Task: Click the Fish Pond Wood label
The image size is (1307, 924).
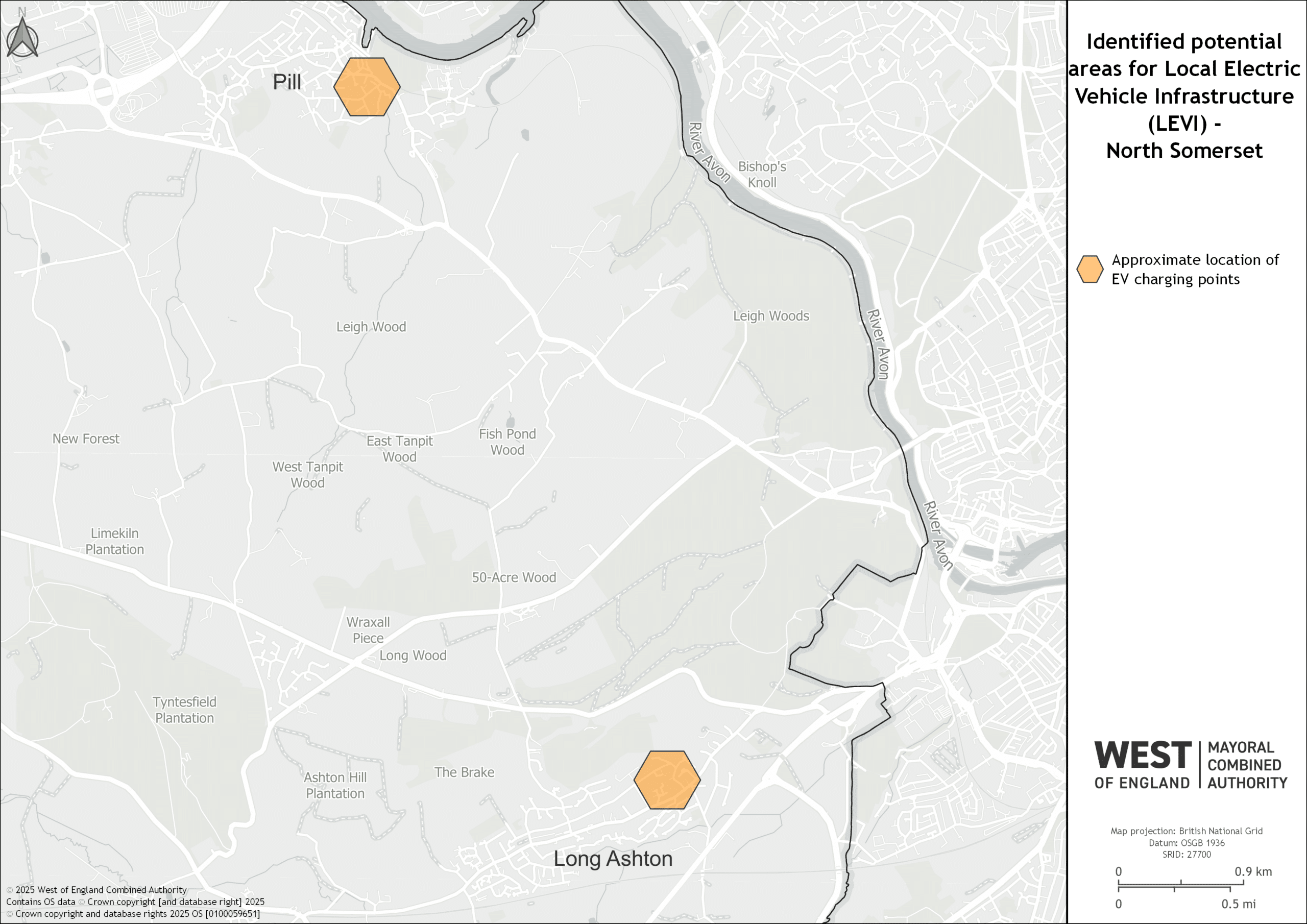Action: point(507,442)
